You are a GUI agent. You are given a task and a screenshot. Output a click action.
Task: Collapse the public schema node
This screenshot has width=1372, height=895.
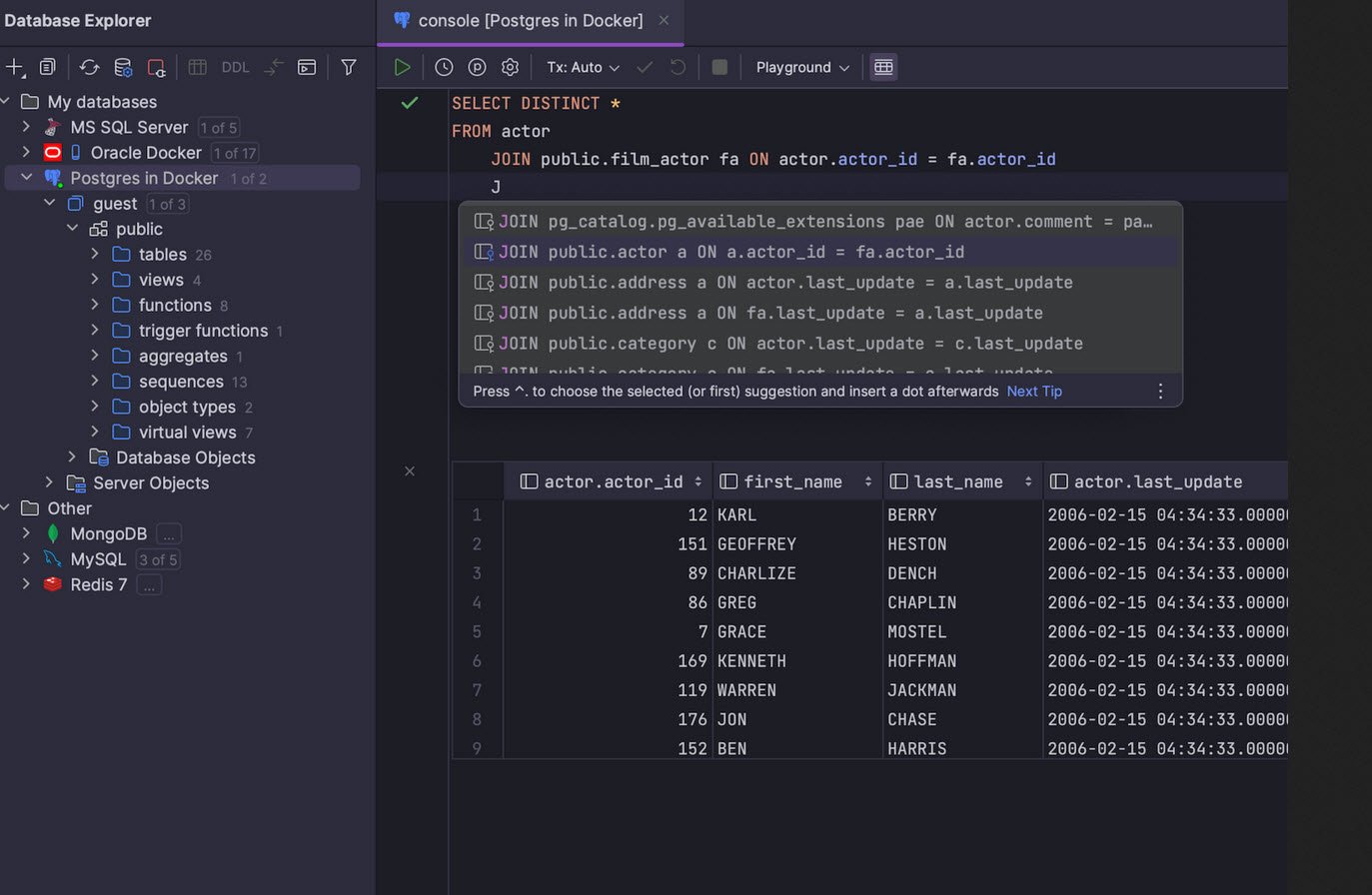pos(72,228)
